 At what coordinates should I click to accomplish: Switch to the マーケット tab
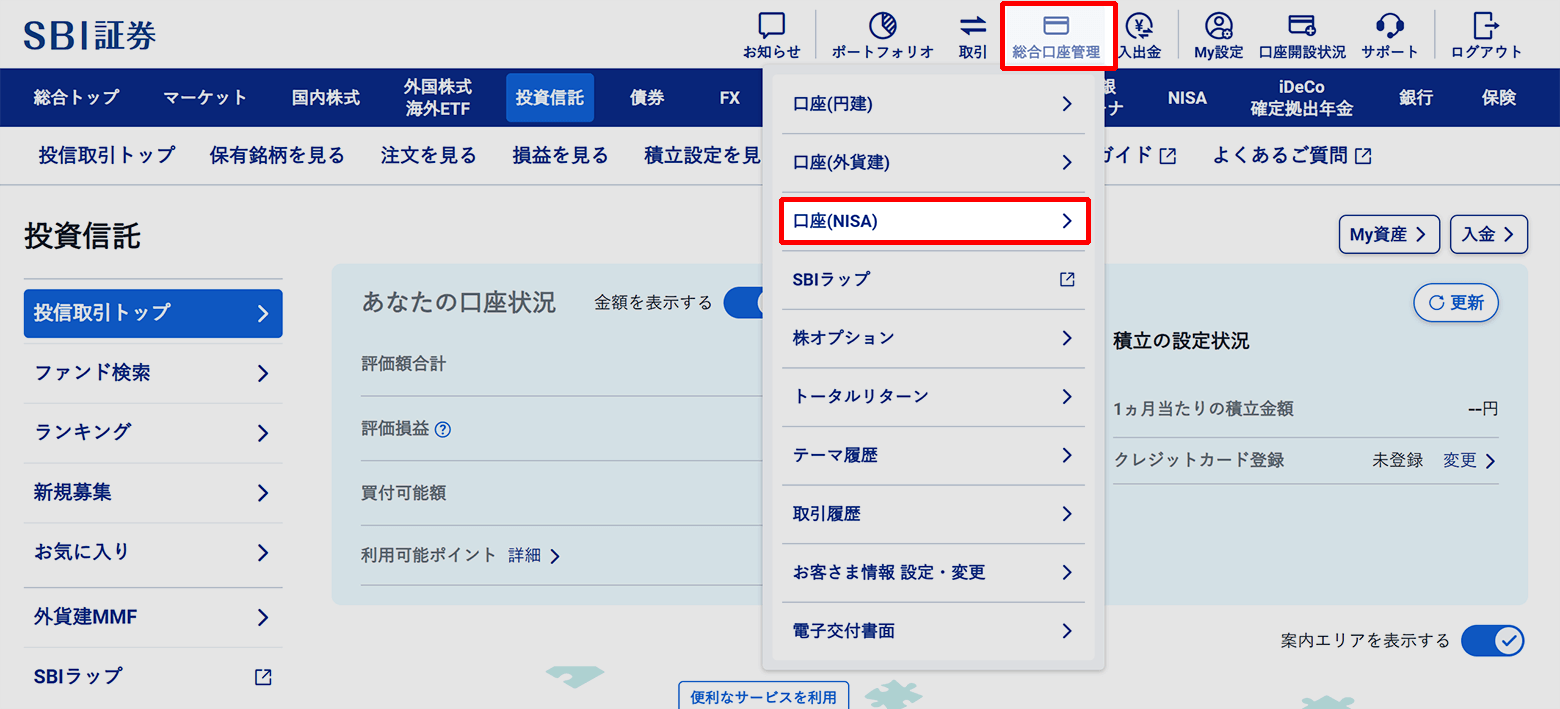pos(205,98)
